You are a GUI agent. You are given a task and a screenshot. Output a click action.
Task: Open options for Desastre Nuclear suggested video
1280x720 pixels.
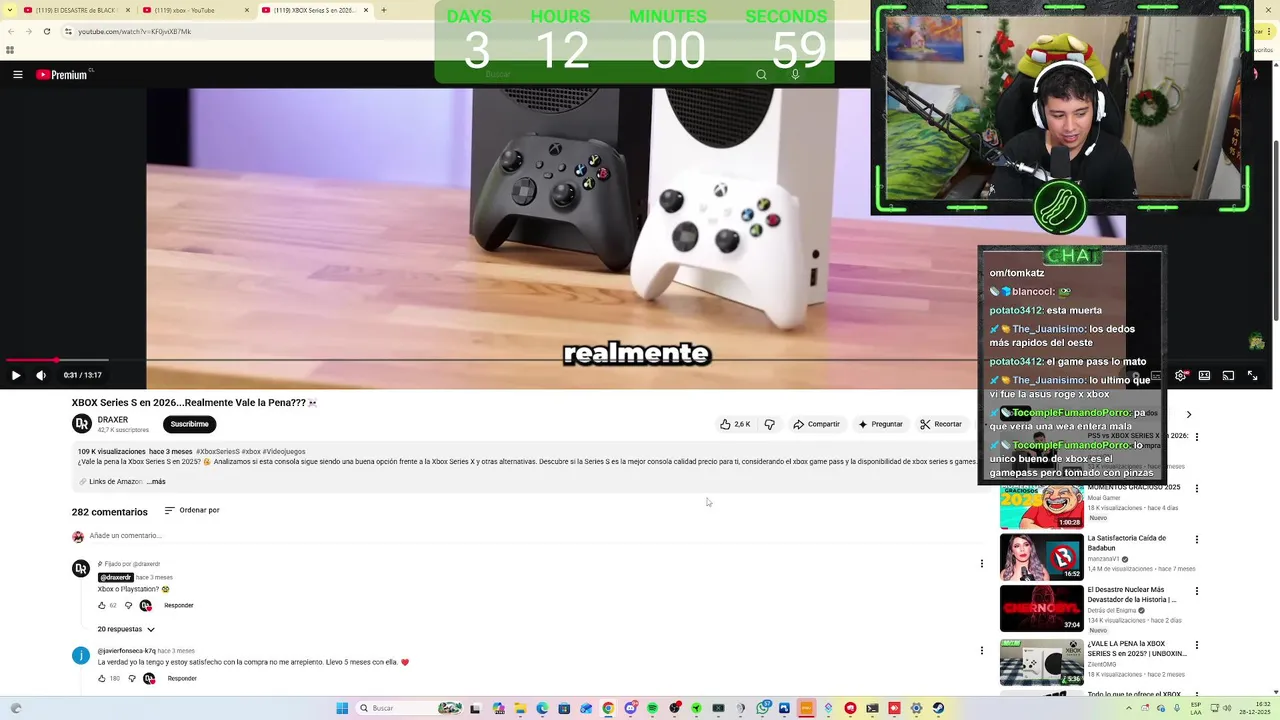(x=1196, y=592)
